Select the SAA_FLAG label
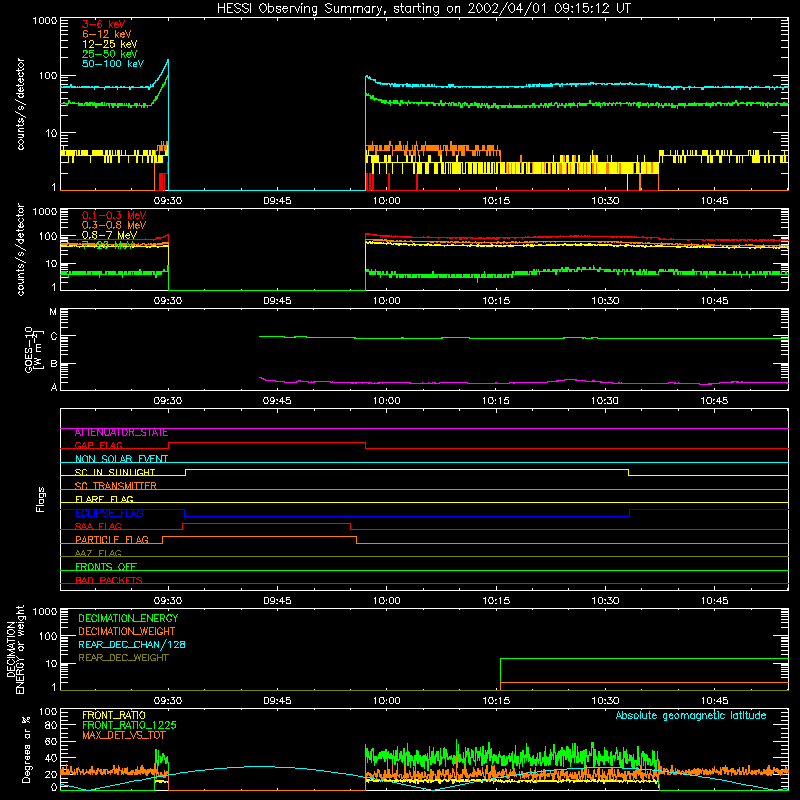This screenshot has width=800, height=800. (x=98, y=527)
